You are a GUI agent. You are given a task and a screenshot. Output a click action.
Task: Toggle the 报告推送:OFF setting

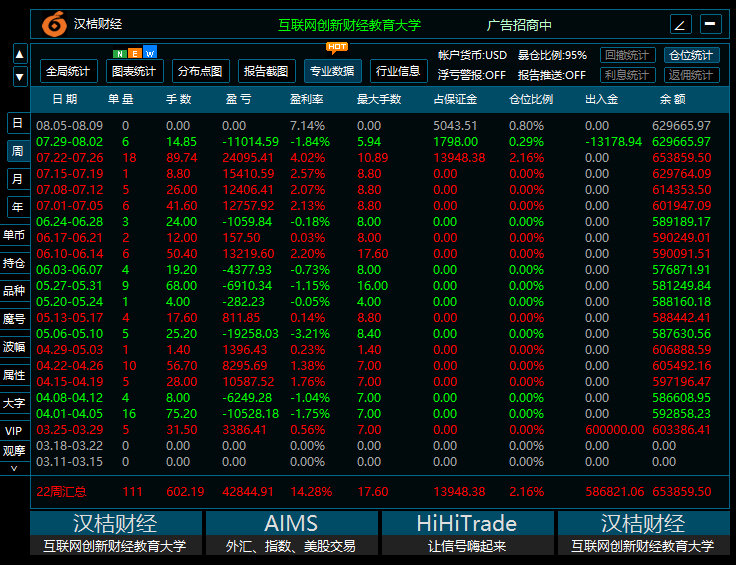click(x=552, y=75)
